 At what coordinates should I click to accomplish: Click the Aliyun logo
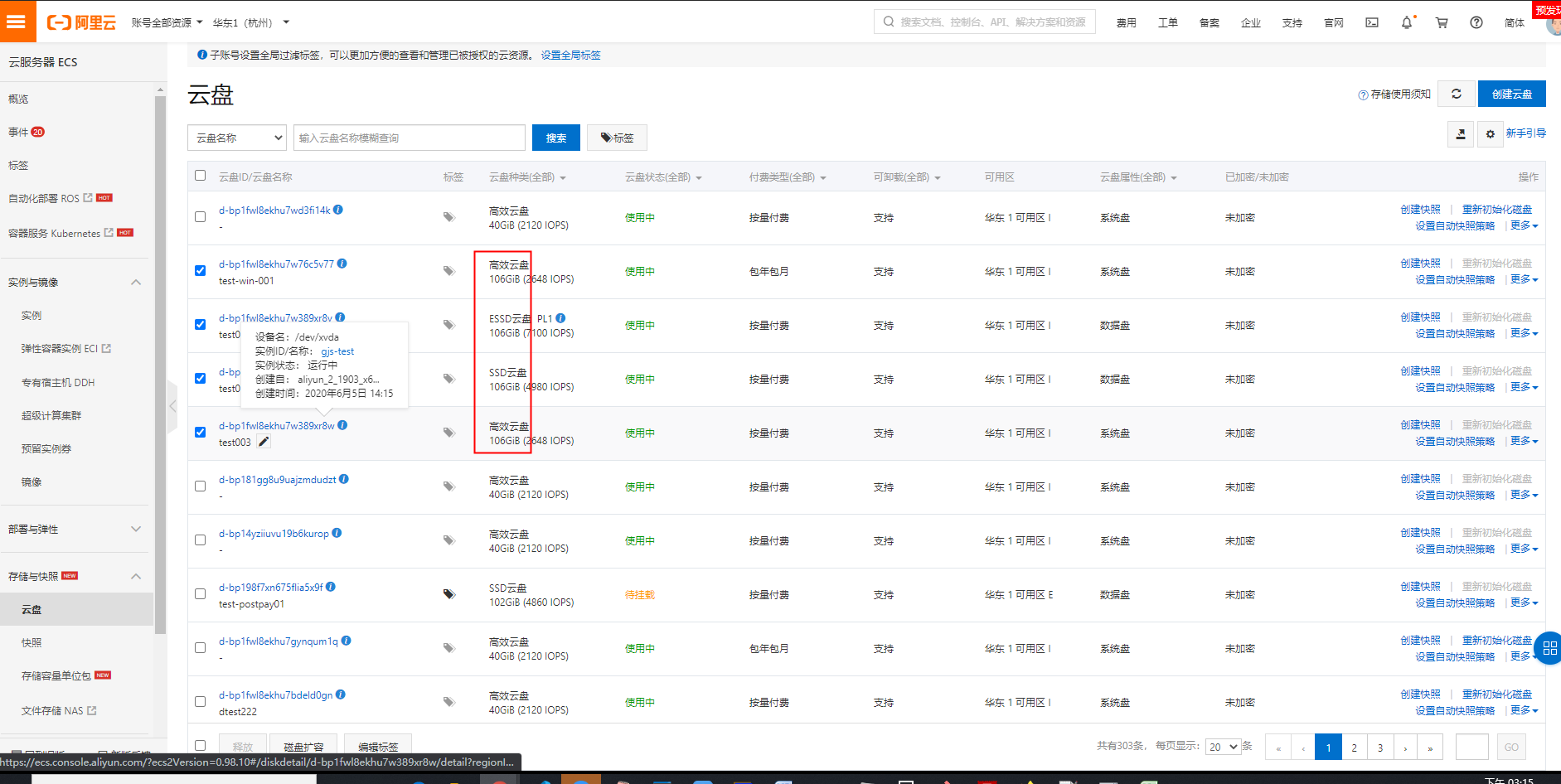(81, 22)
